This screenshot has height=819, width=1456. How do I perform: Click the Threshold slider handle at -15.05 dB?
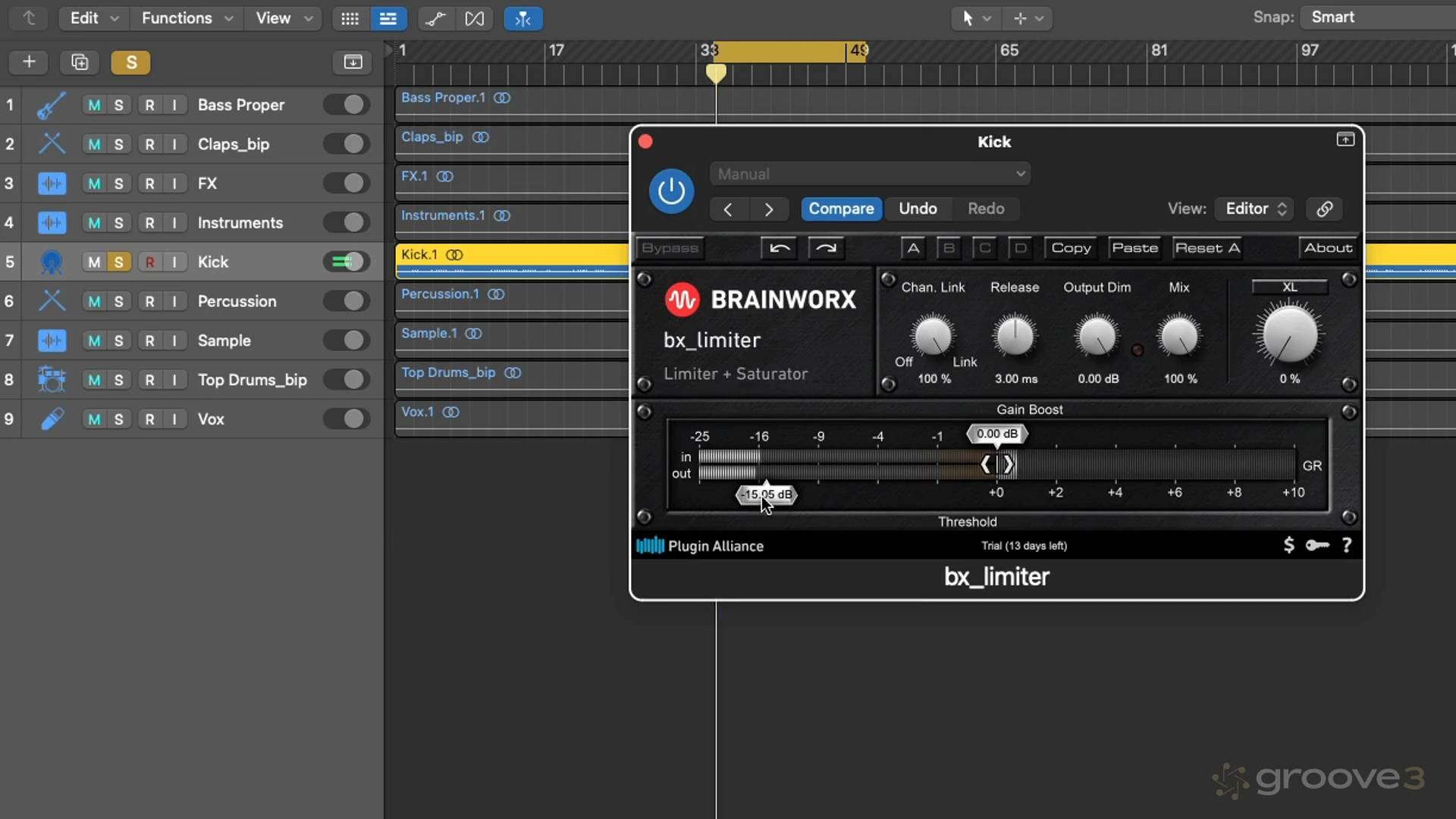(766, 494)
